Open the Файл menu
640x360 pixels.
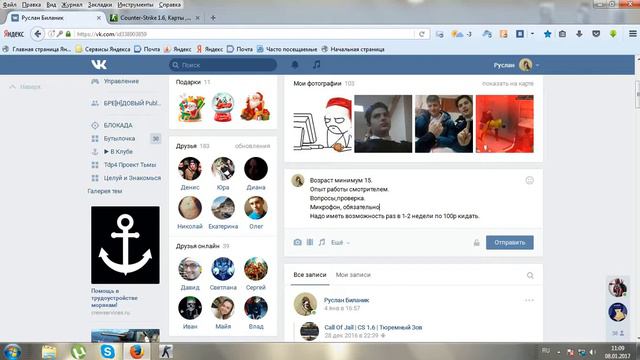9,5
